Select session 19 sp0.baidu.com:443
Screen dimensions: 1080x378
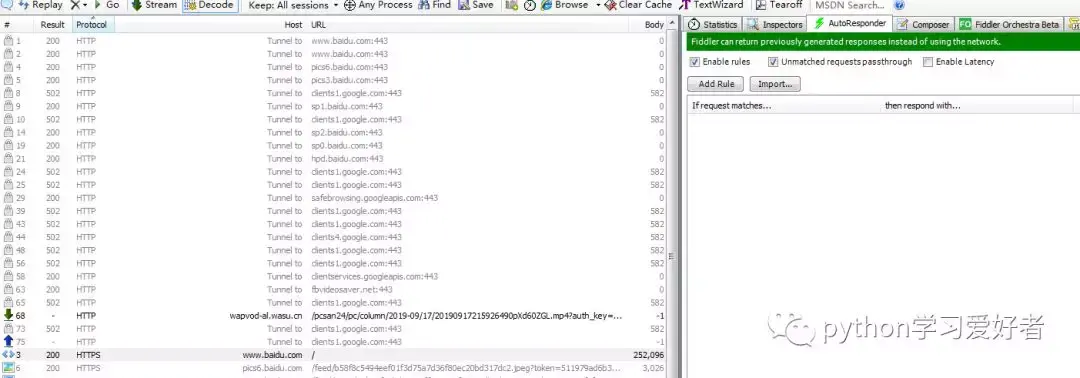[x=333, y=145]
